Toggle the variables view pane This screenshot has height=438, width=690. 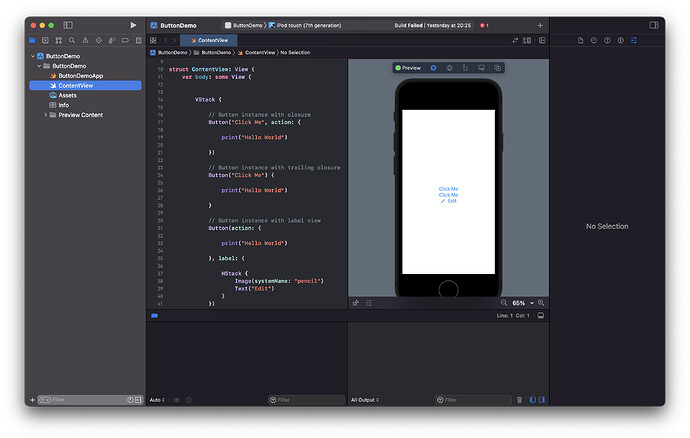[532, 400]
